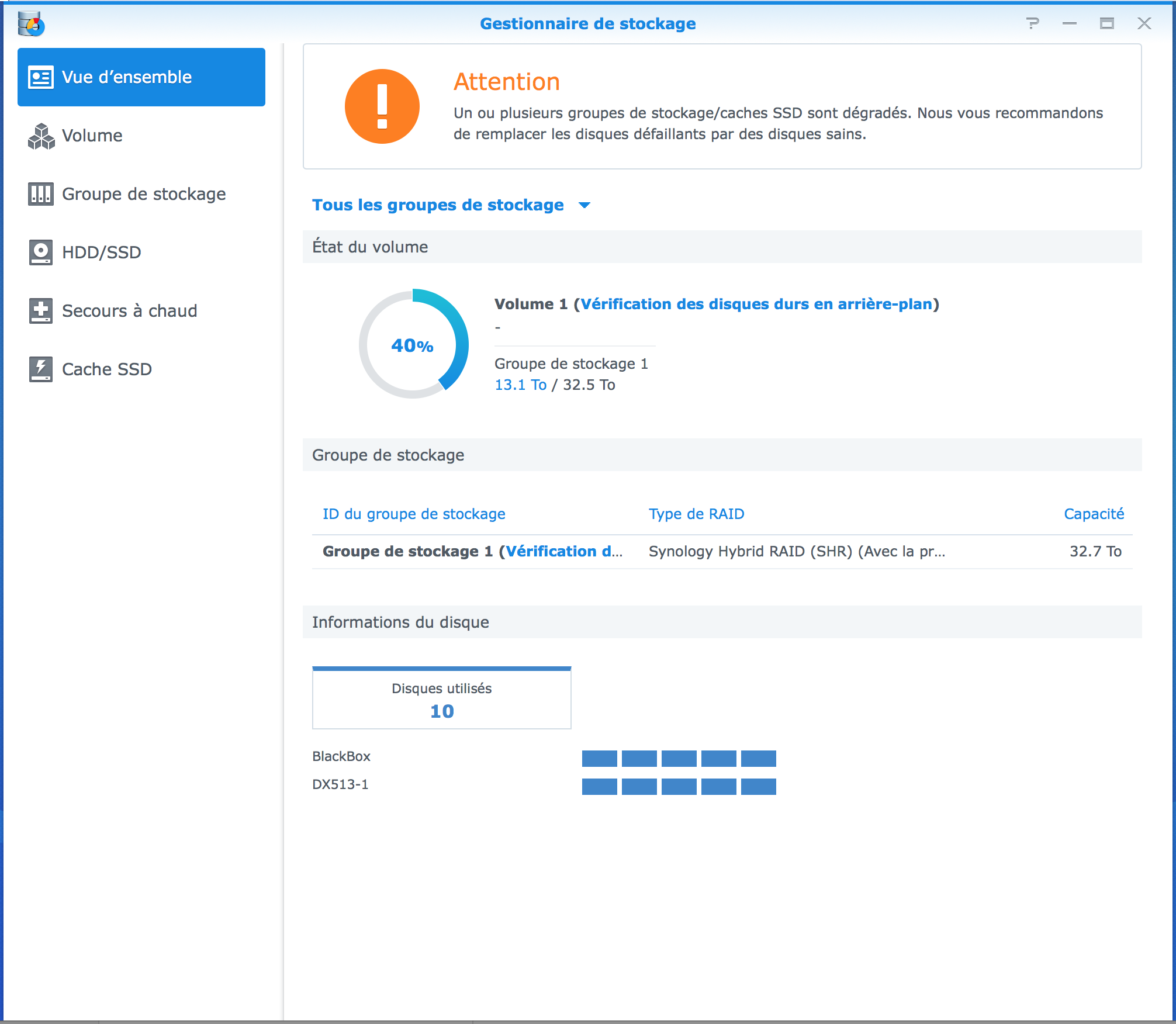Click the 40% volume usage ring

click(x=413, y=345)
